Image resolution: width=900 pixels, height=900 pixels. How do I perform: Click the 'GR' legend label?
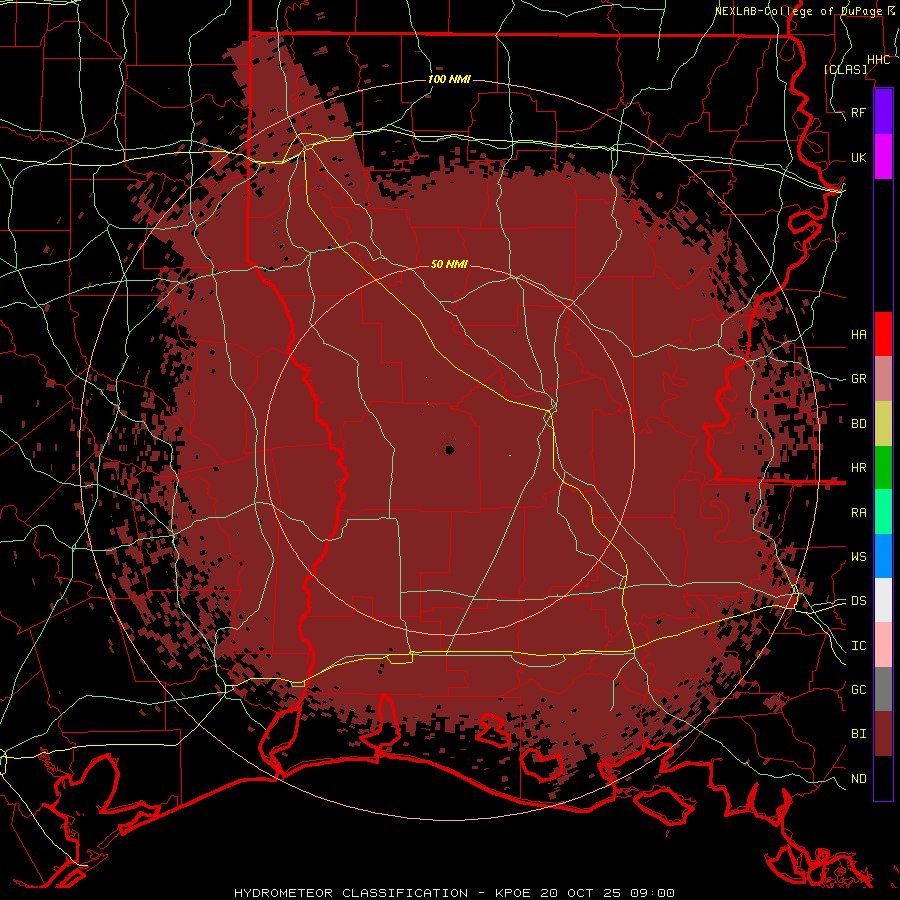859,379
